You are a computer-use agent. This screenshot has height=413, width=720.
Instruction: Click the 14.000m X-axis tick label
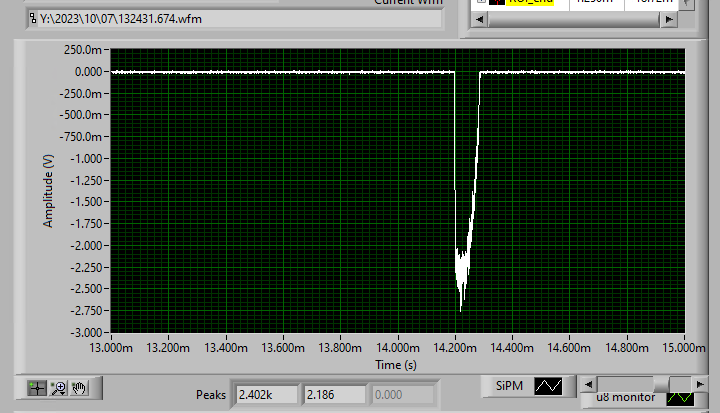[398, 348]
